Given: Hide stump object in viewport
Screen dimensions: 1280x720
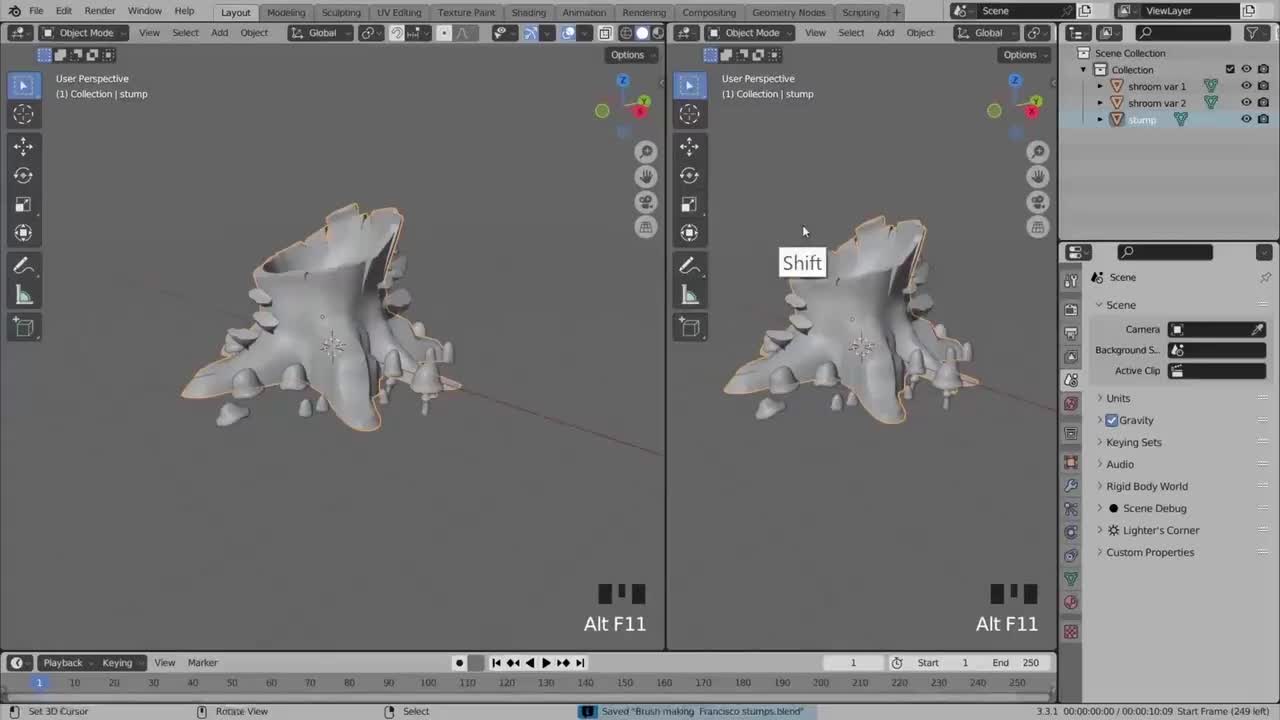Looking at the screenshot, I should coord(1246,119).
